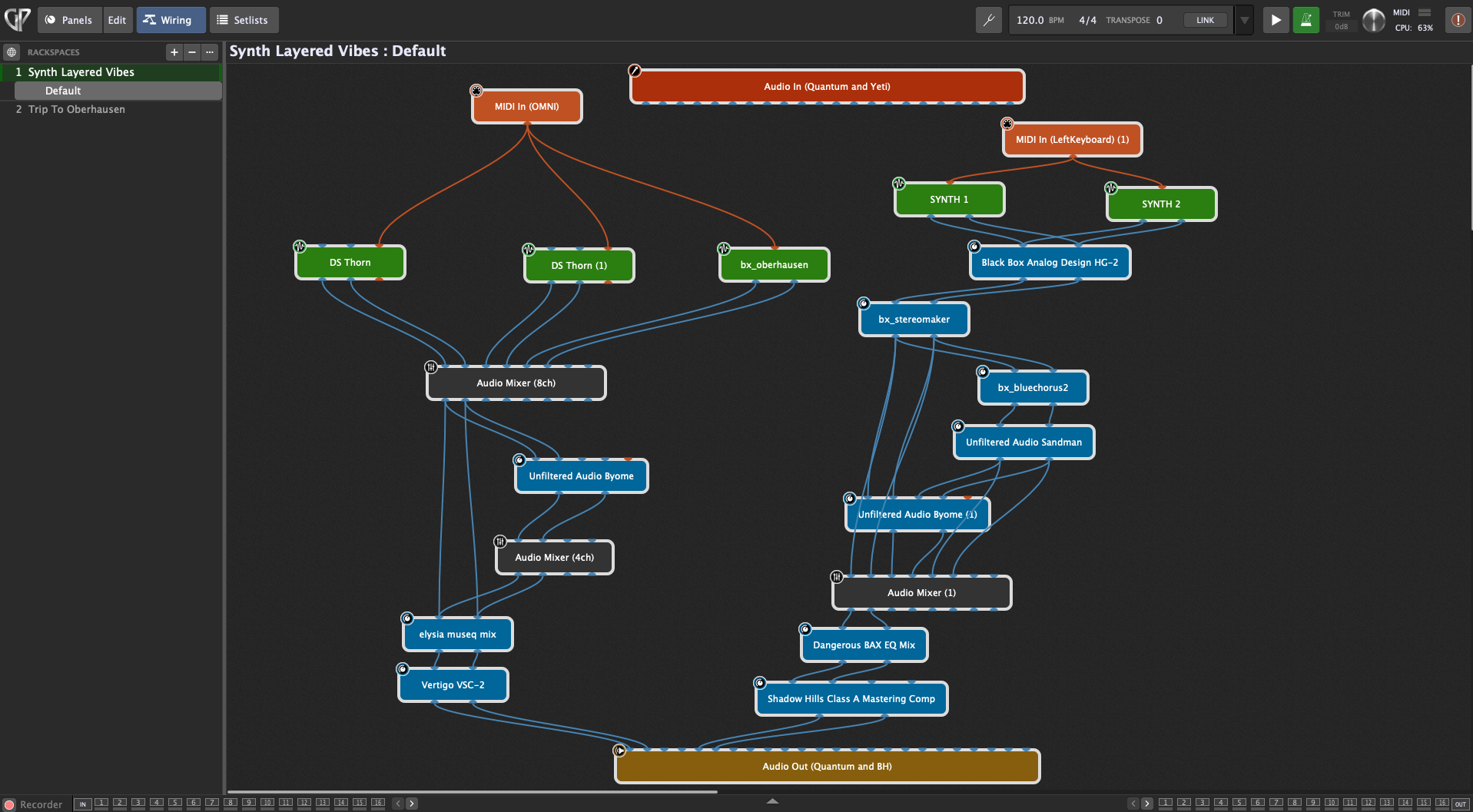
Task: Click input meter channel 16
Action: (378, 804)
